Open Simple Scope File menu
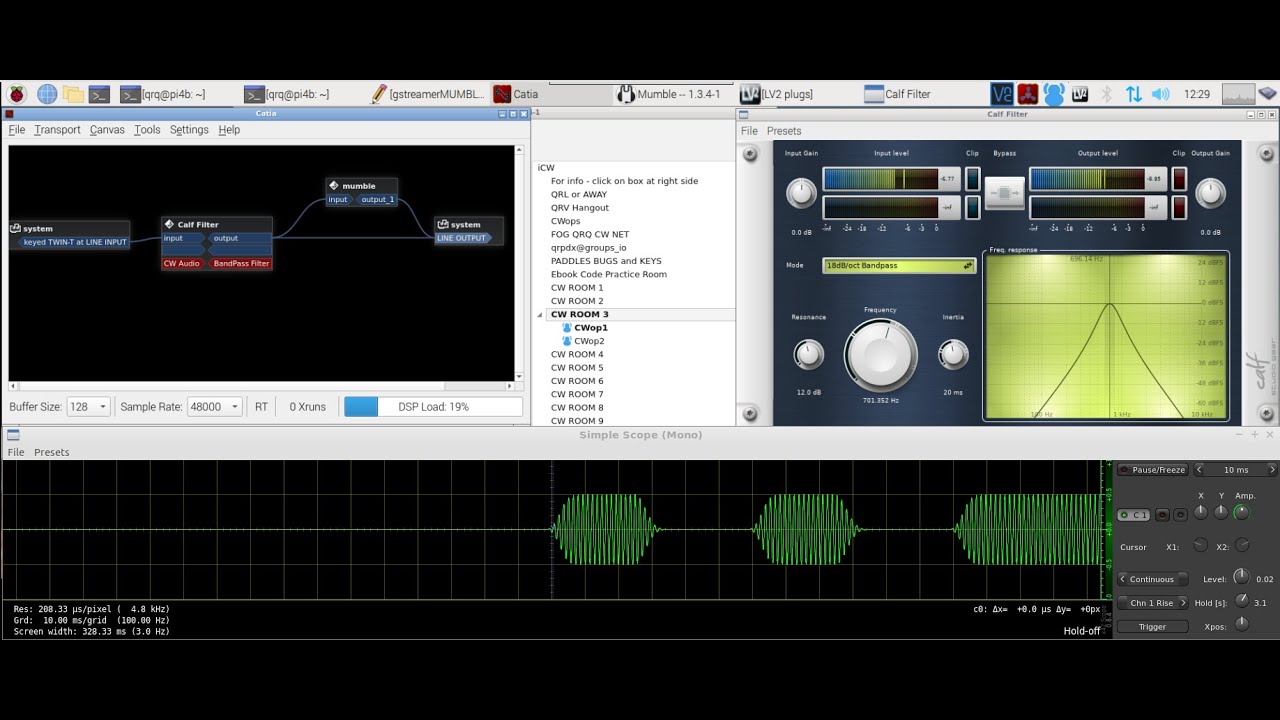 (16, 452)
